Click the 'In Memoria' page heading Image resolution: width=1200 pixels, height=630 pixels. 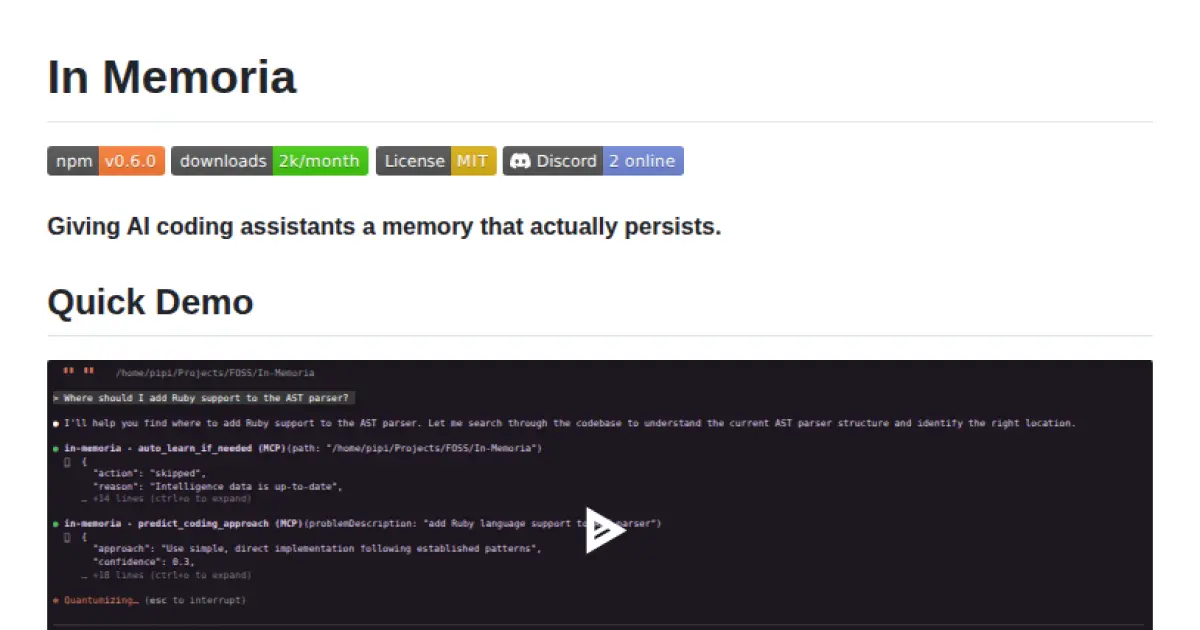(172, 77)
